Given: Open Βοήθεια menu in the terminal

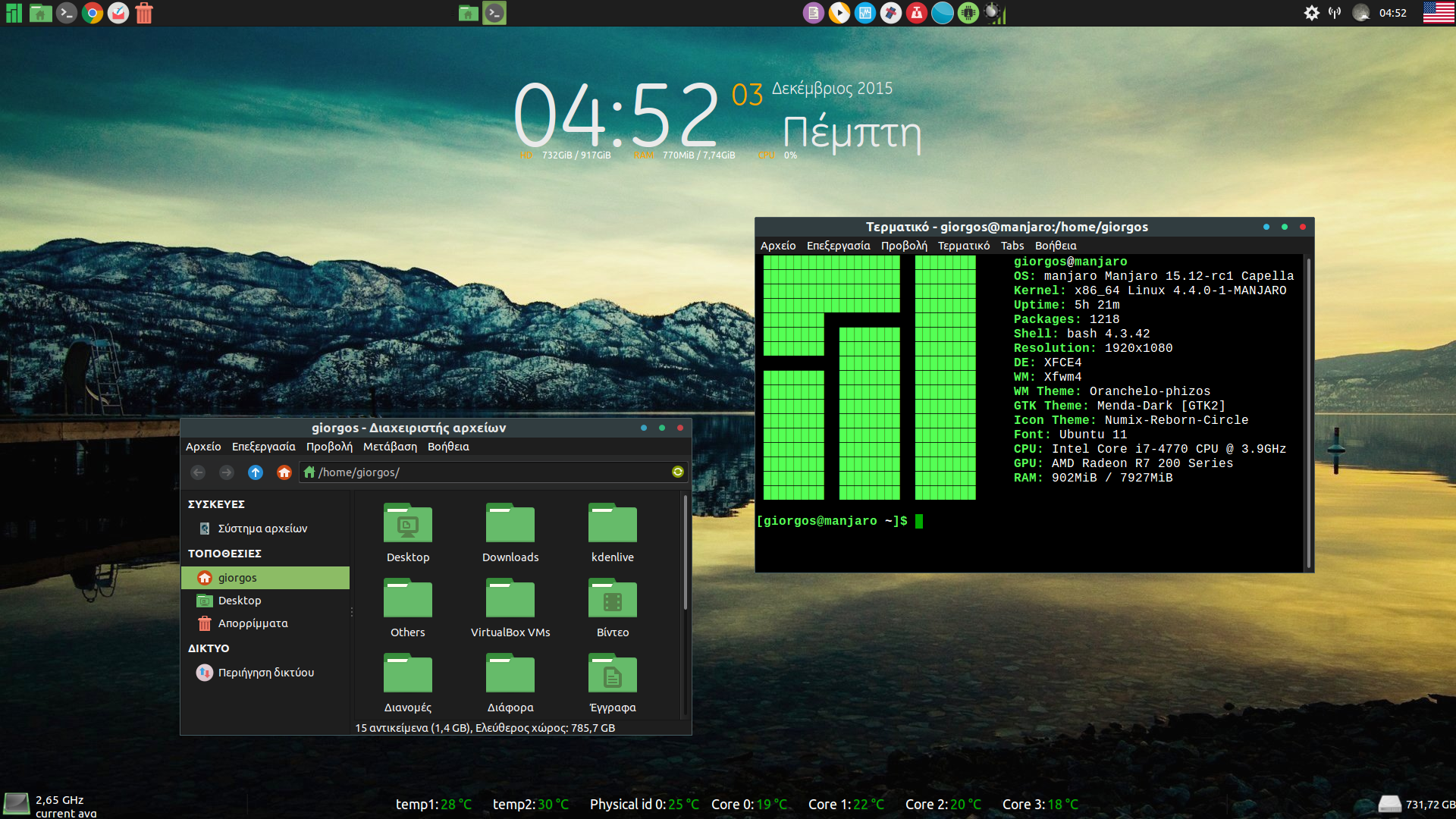Looking at the screenshot, I should tap(1056, 246).
